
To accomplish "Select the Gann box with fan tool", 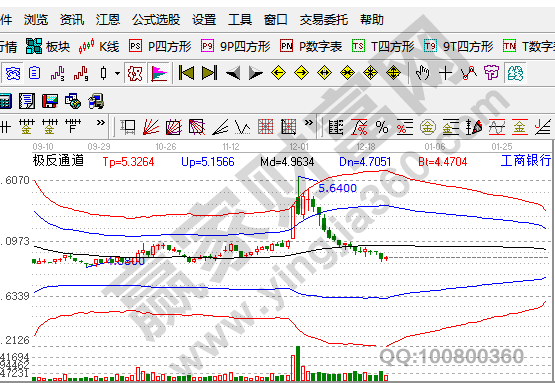I will coord(174,127).
